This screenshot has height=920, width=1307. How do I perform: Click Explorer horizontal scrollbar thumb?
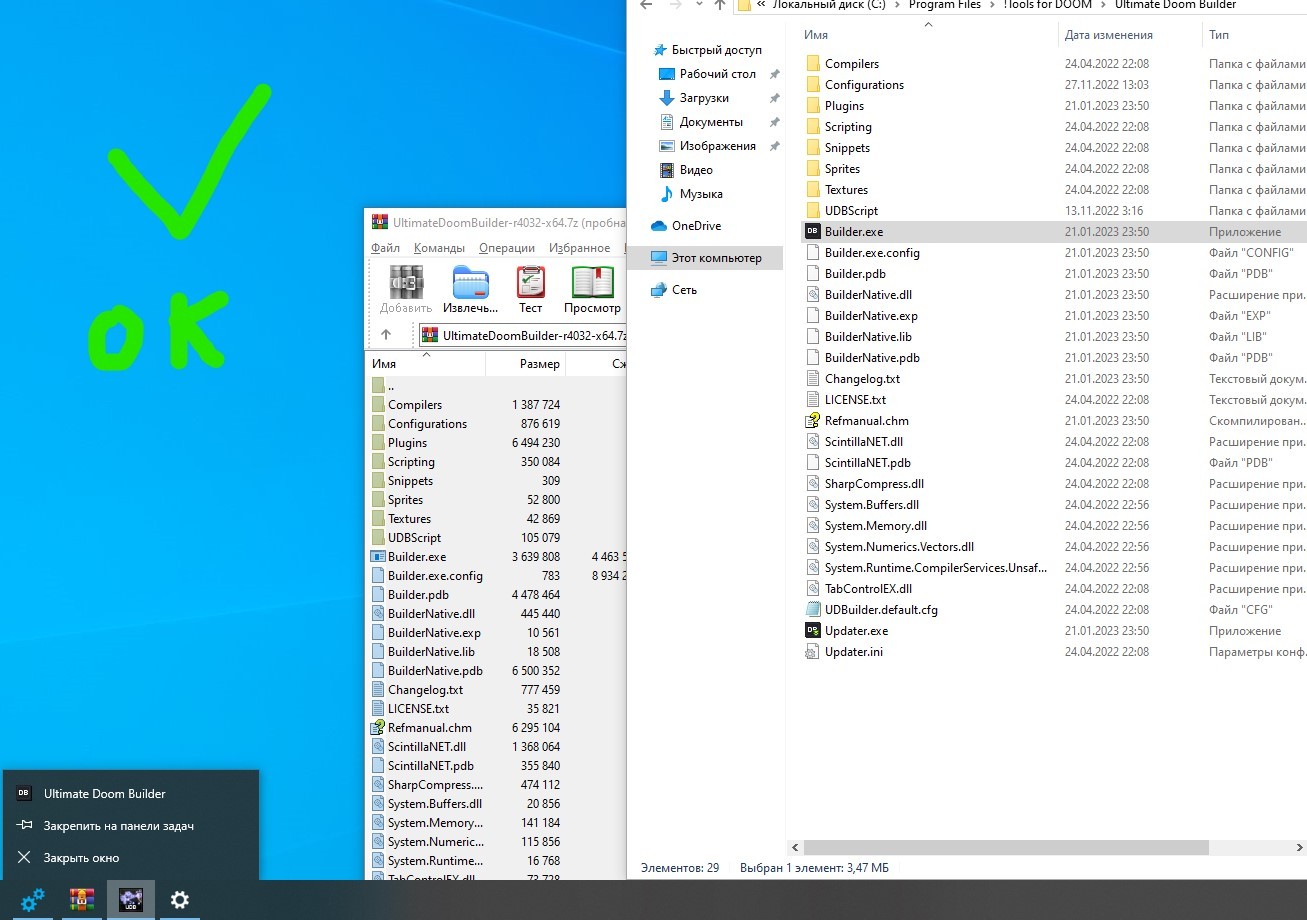[1006, 847]
